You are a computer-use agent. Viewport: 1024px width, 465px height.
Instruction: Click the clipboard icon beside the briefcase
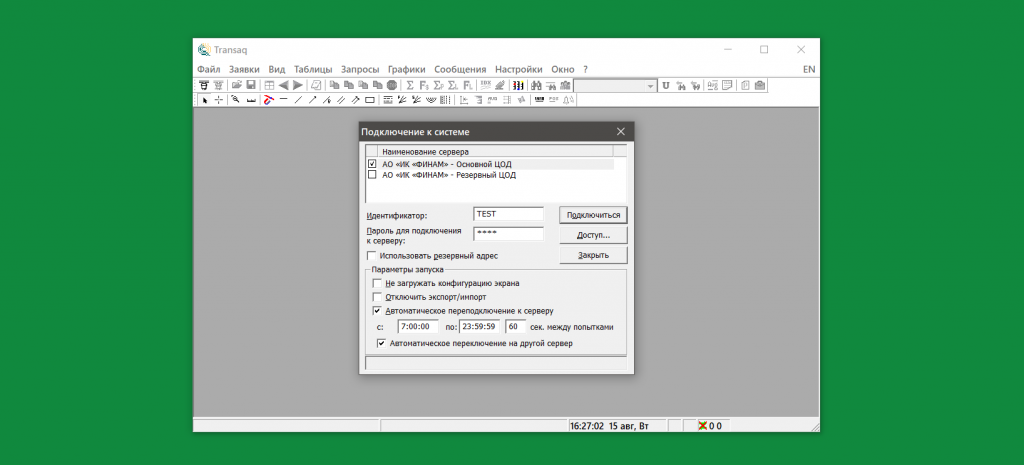(x=745, y=86)
